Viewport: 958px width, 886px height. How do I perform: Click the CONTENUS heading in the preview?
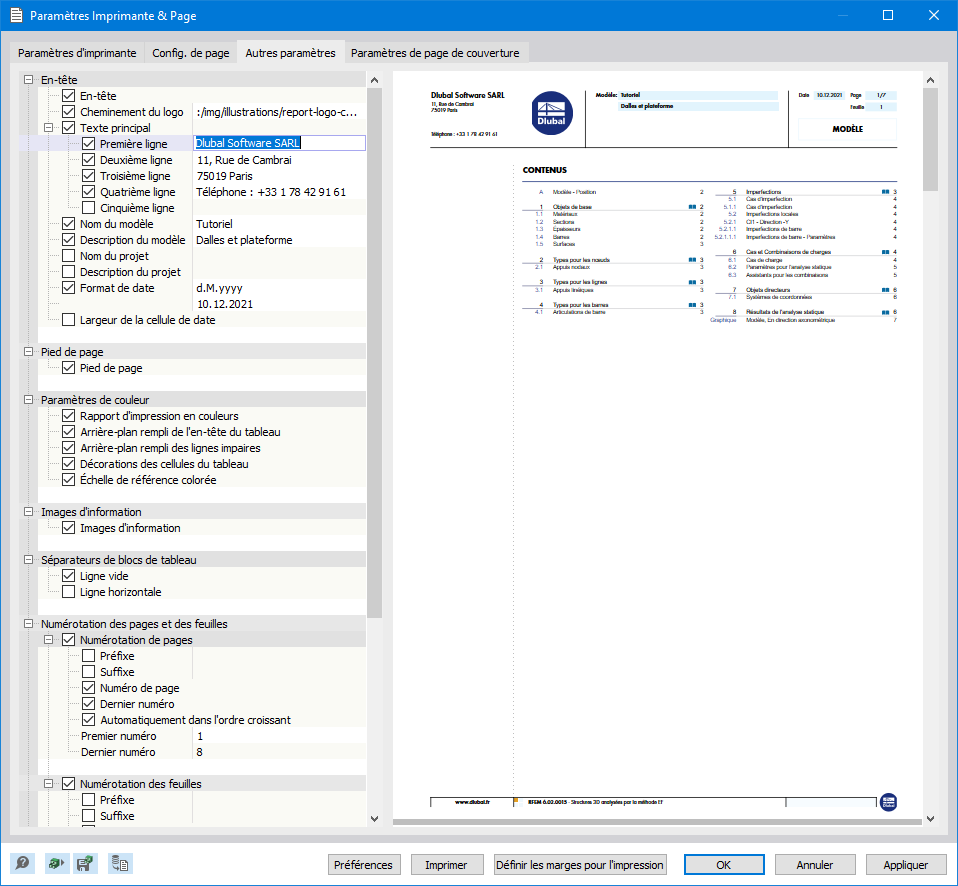[x=544, y=170]
